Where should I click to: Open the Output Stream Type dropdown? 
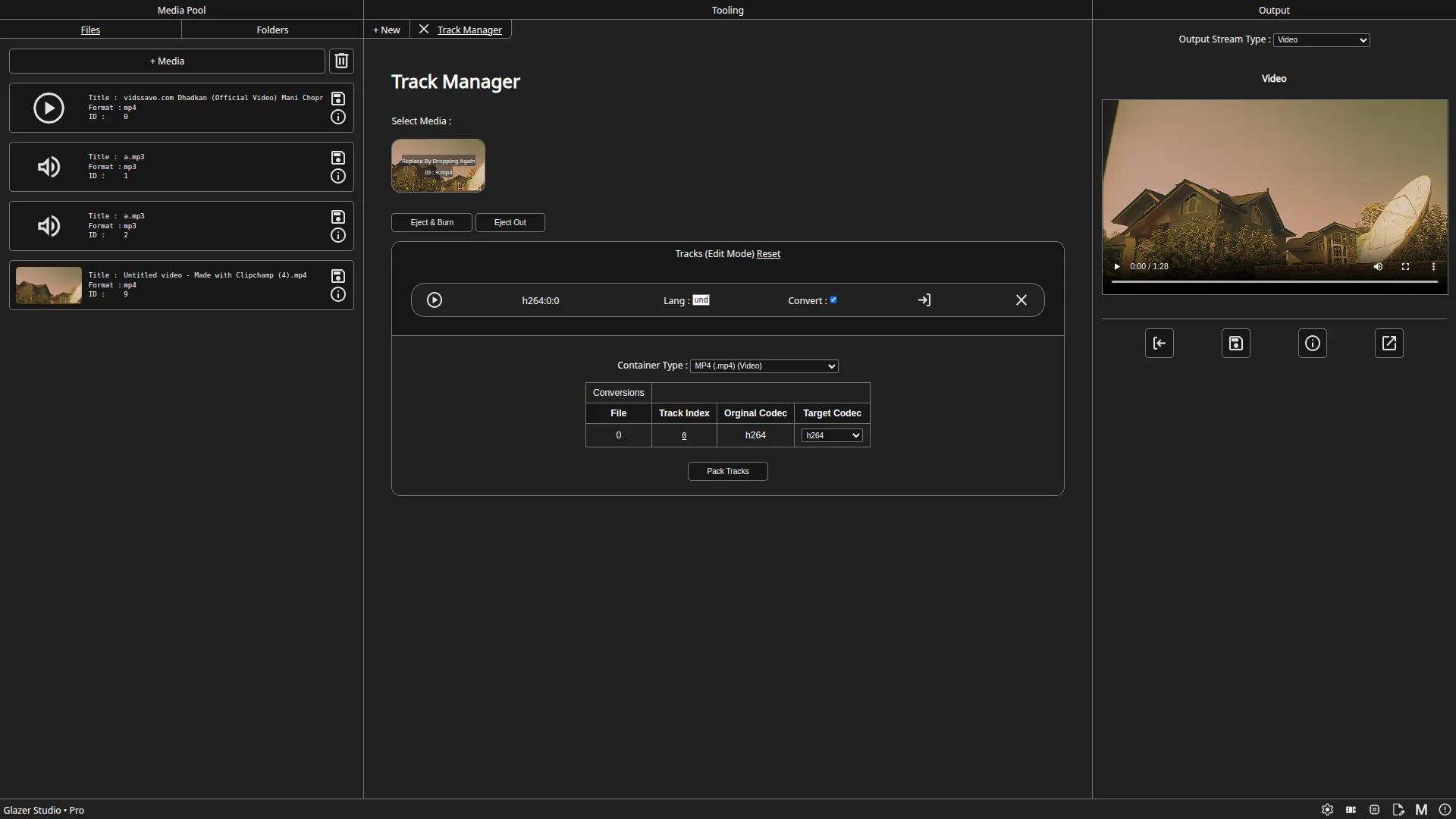1322,39
